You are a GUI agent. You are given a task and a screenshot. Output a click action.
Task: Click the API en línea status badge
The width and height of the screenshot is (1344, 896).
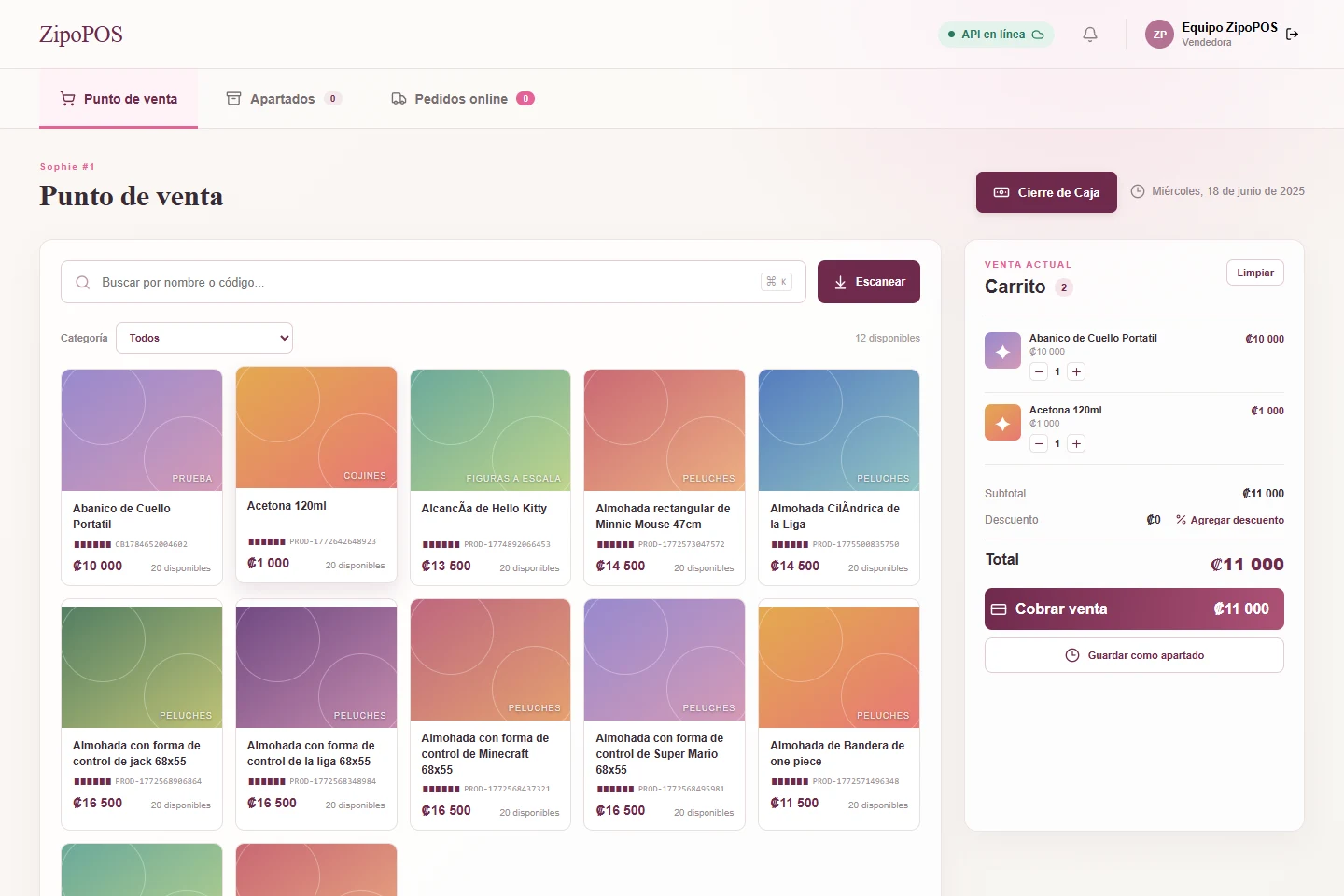point(996,35)
